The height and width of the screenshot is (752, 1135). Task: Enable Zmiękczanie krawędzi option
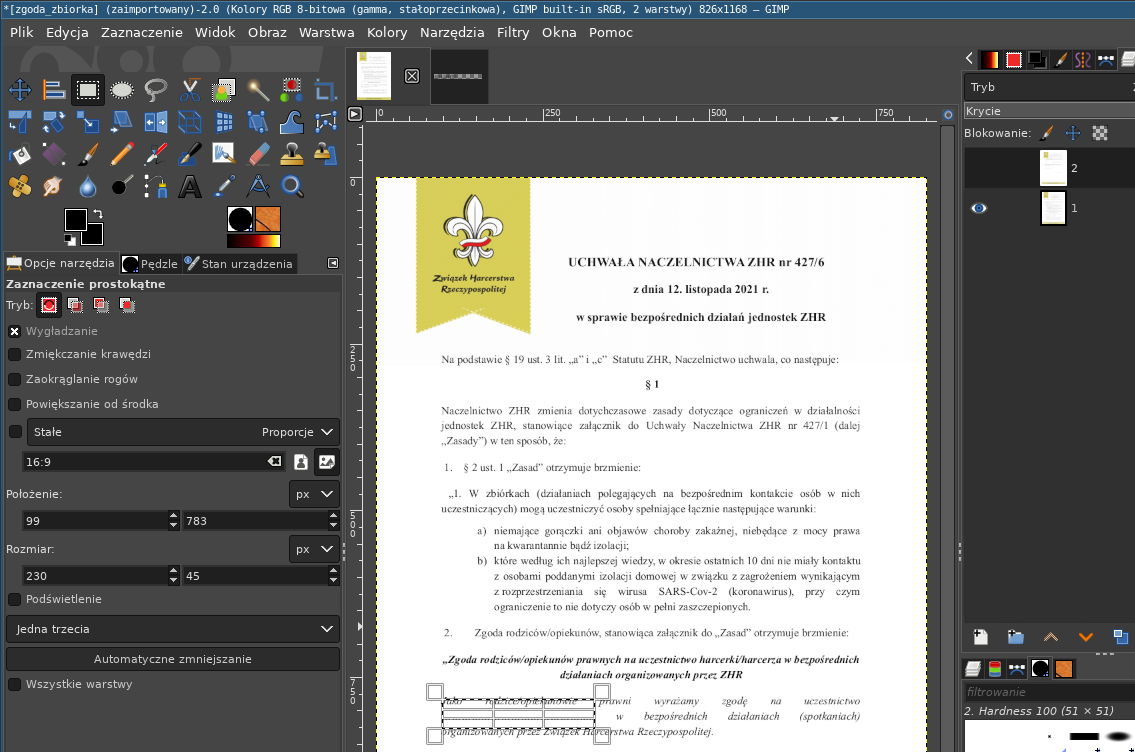click(14, 352)
